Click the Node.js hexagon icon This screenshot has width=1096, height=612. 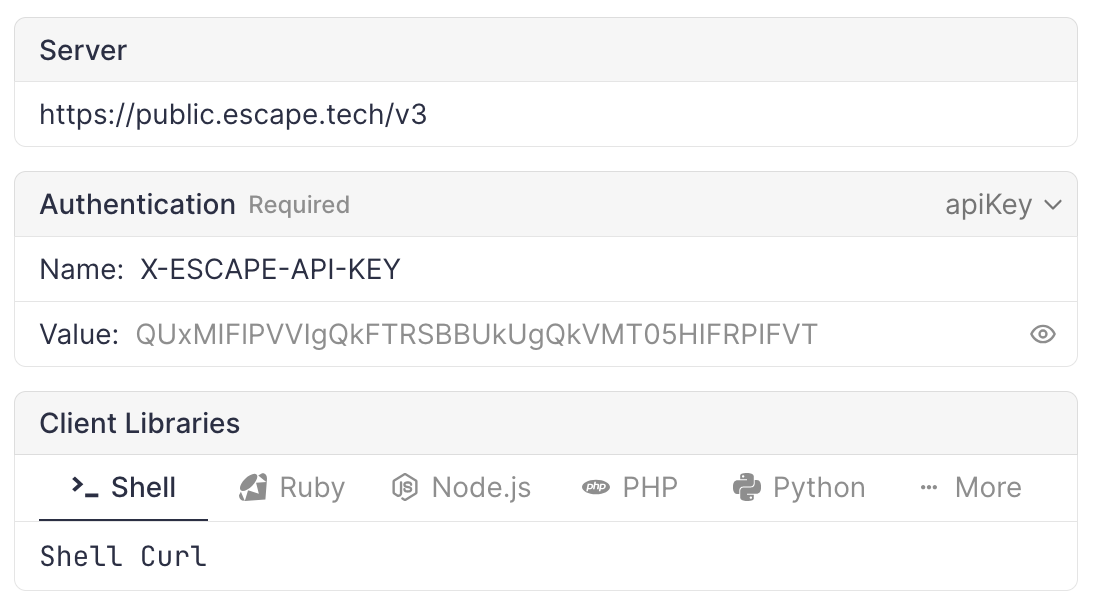pyautogui.click(x=403, y=487)
